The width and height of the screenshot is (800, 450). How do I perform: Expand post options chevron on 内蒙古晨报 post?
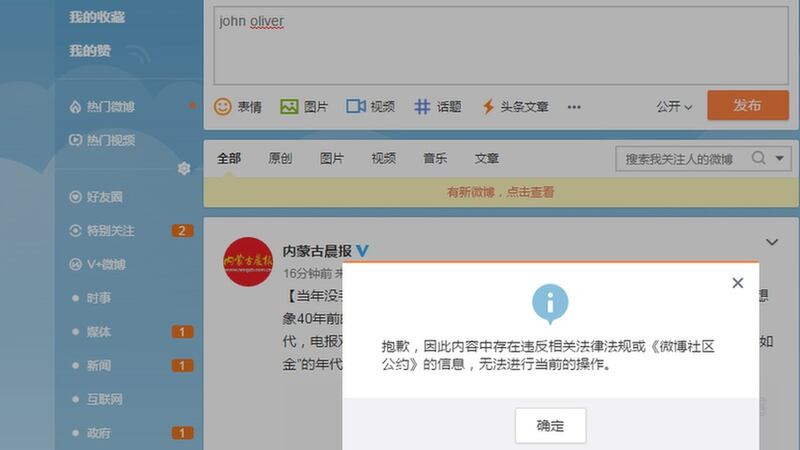[772, 242]
